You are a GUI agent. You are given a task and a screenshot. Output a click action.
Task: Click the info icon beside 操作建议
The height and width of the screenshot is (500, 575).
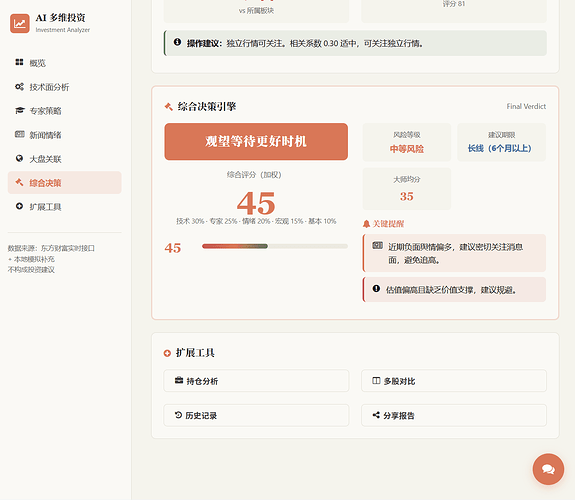tap(177, 42)
